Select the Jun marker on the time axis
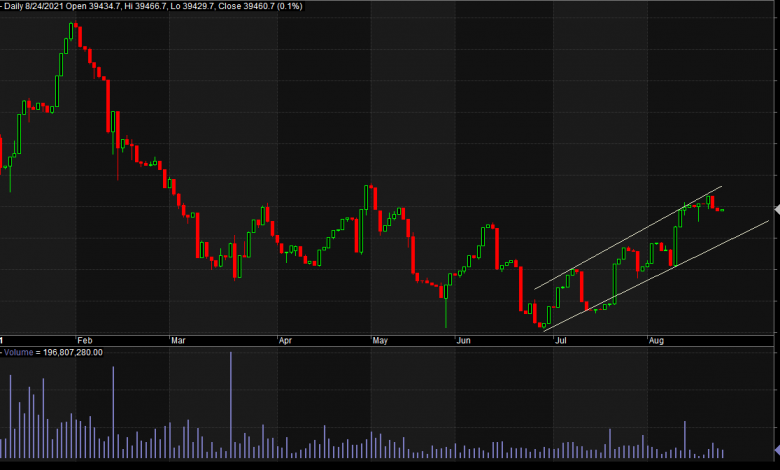Image resolution: width=780 pixels, height=470 pixels. pyautogui.click(x=464, y=340)
